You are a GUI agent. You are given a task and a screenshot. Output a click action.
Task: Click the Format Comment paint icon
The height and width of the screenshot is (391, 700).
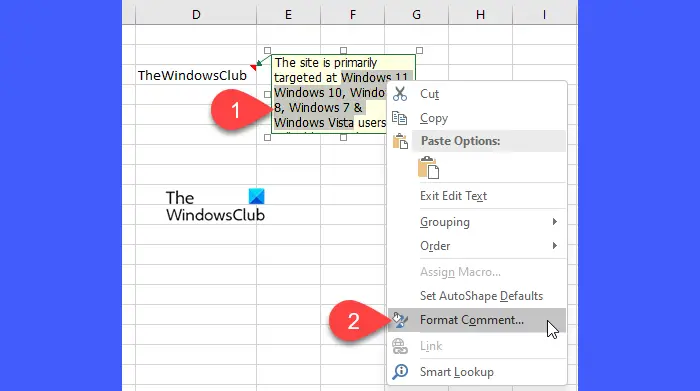(400, 320)
